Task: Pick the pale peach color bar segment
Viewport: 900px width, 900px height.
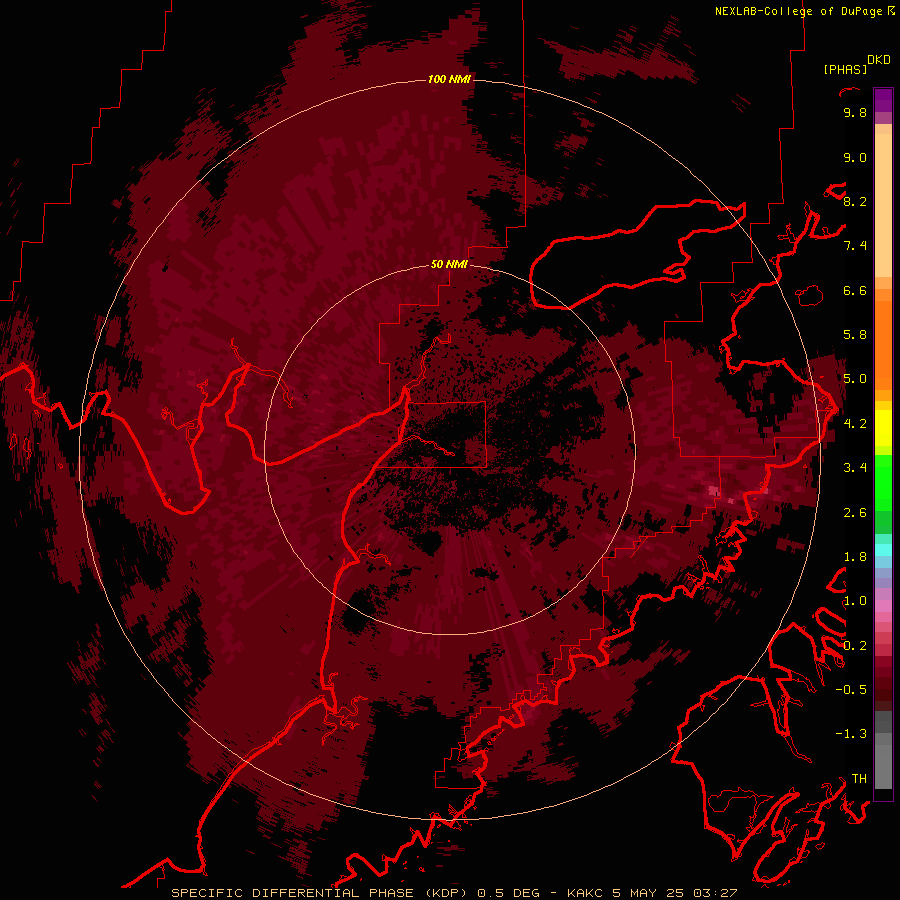Action: tap(883, 205)
